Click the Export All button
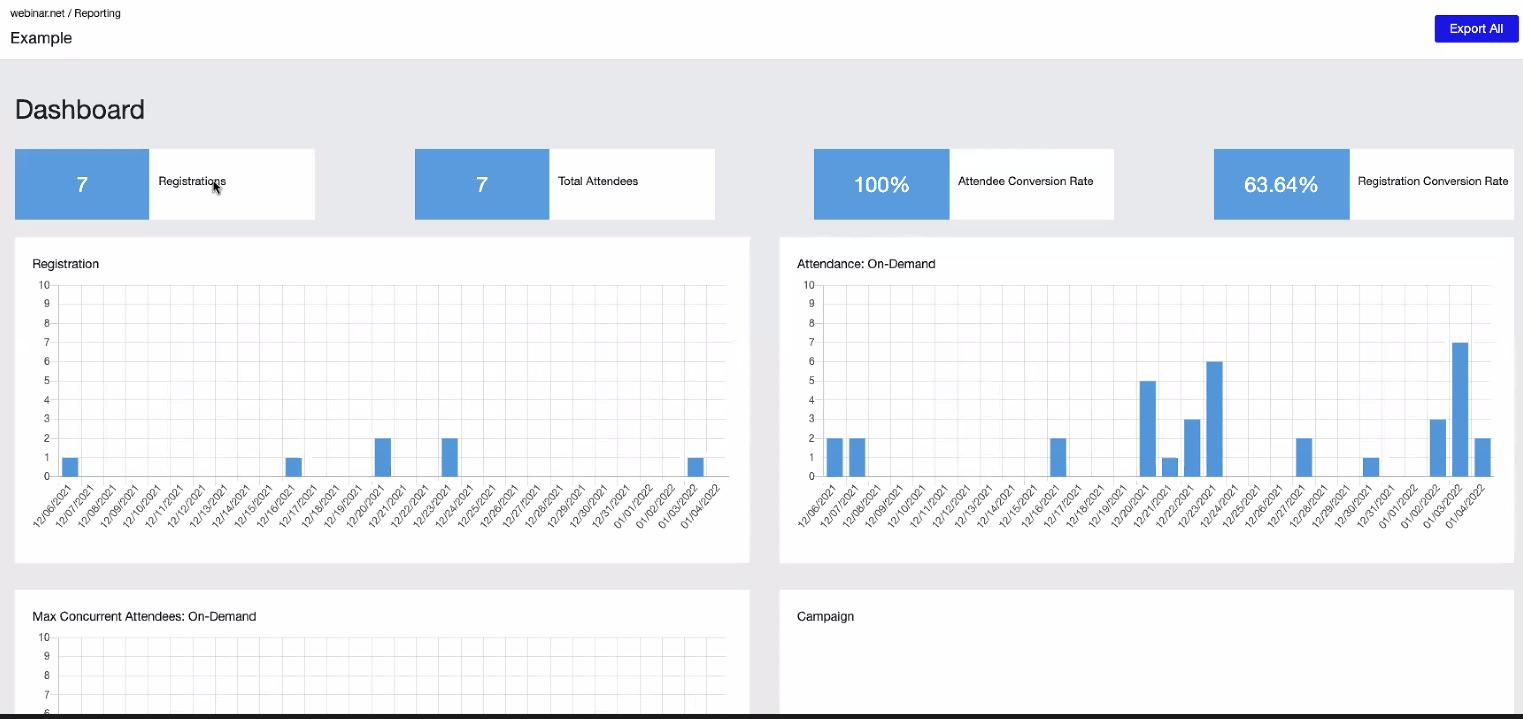1523x719 pixels. point(1476,29)
